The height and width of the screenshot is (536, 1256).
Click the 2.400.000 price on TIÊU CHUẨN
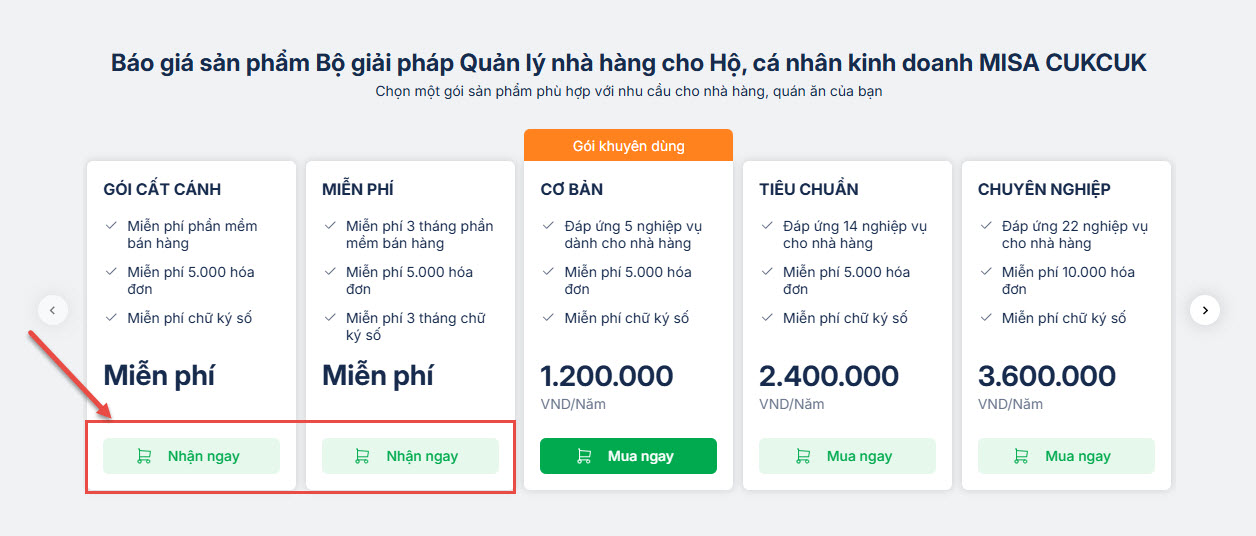[829, 376]
